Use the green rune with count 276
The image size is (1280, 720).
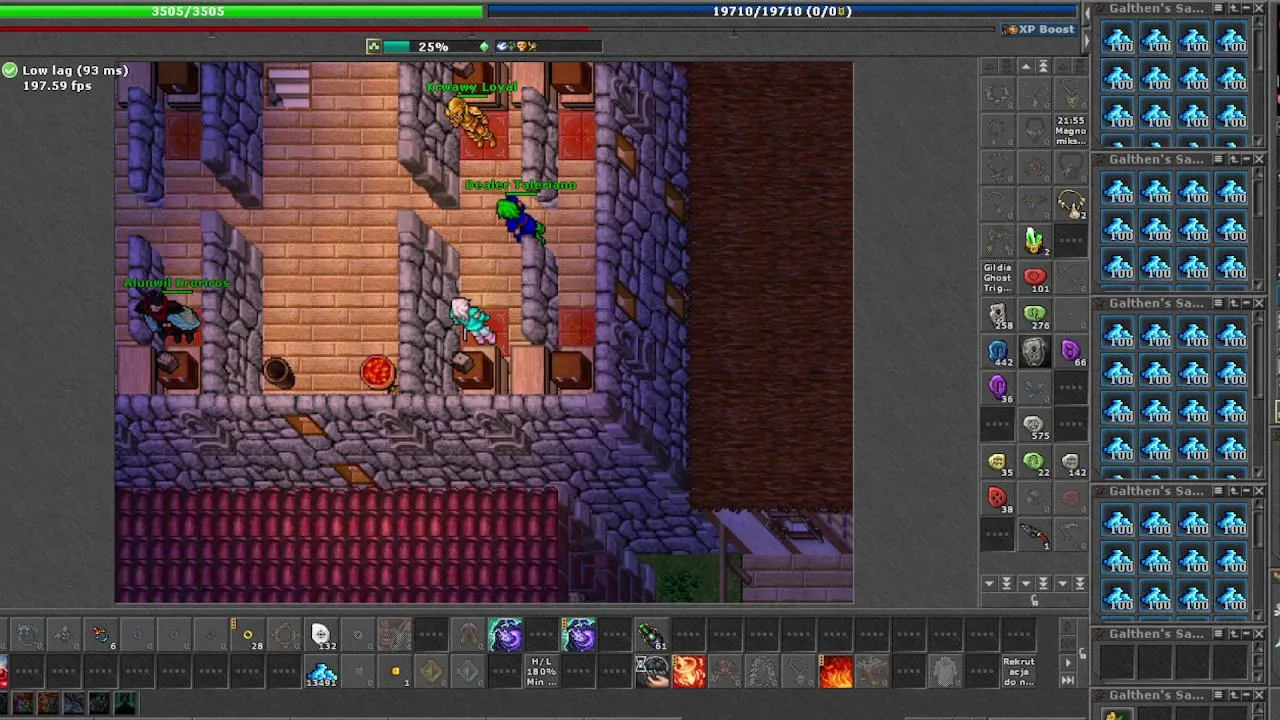(x=1034, y=314)
